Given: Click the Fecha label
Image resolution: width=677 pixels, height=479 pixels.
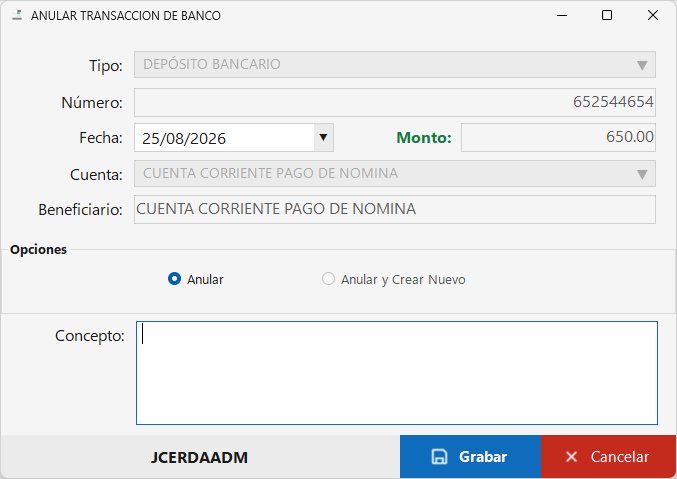Looking at the screenshot, I should (101, 138).
